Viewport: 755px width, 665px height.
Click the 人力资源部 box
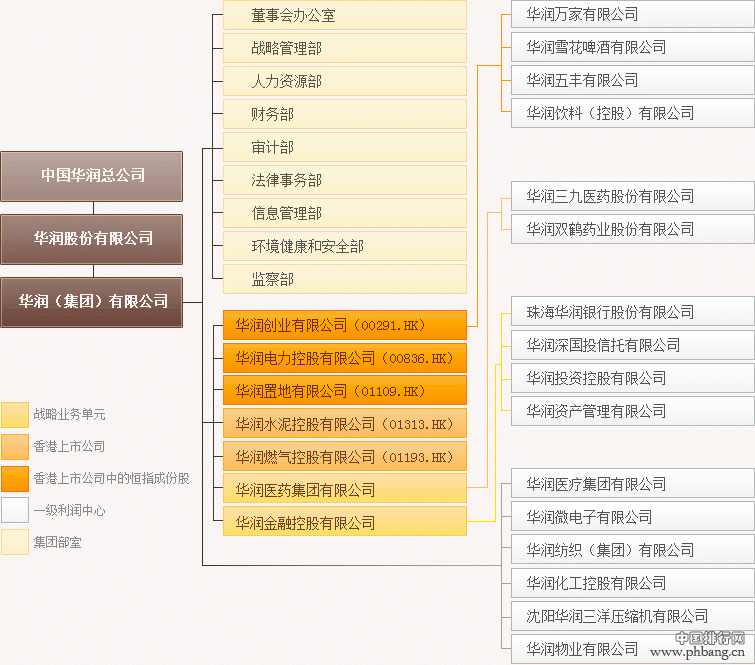point(345,81)
